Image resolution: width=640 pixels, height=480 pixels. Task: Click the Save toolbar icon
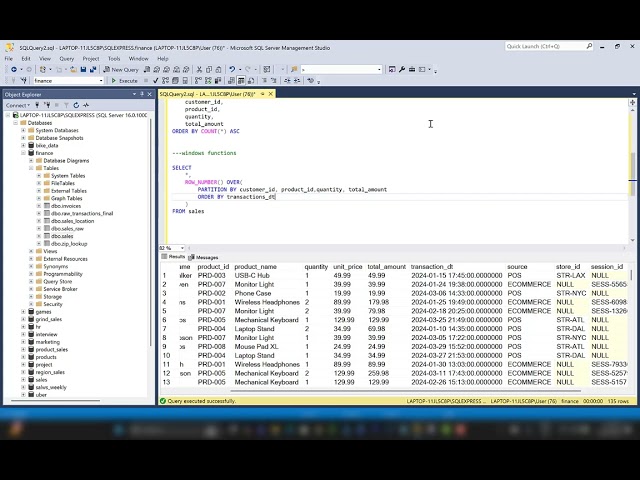(x=83, y=69)
